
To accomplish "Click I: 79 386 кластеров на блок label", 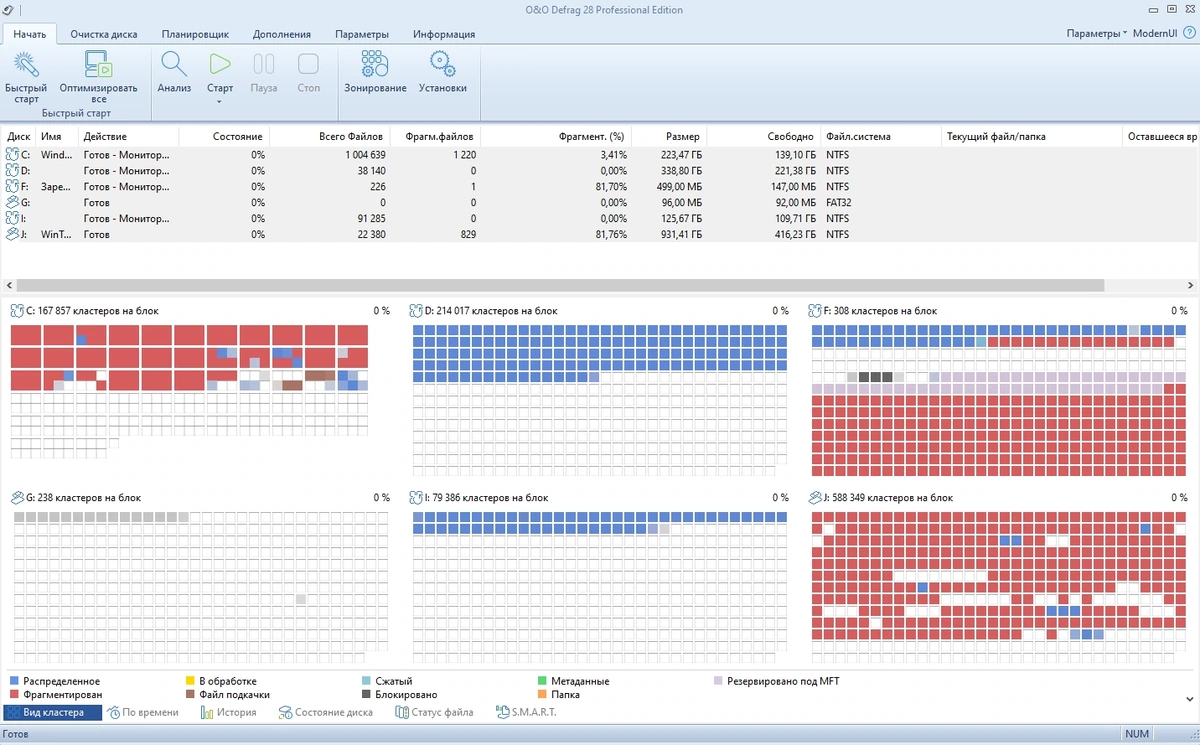I will pyautogui.click(x=487, y=497).
